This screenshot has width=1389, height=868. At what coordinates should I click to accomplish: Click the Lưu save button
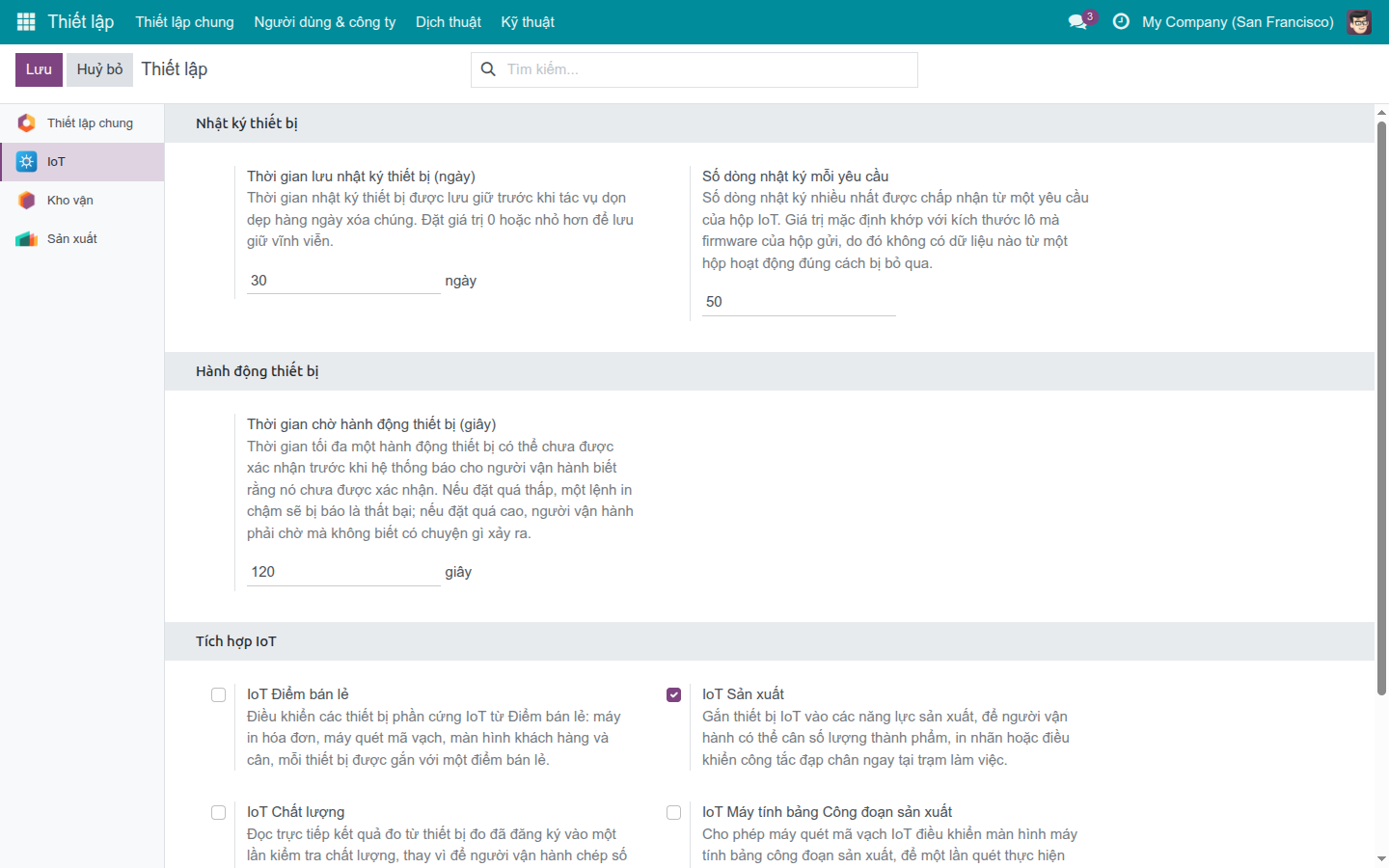click(x=39, y=69)
